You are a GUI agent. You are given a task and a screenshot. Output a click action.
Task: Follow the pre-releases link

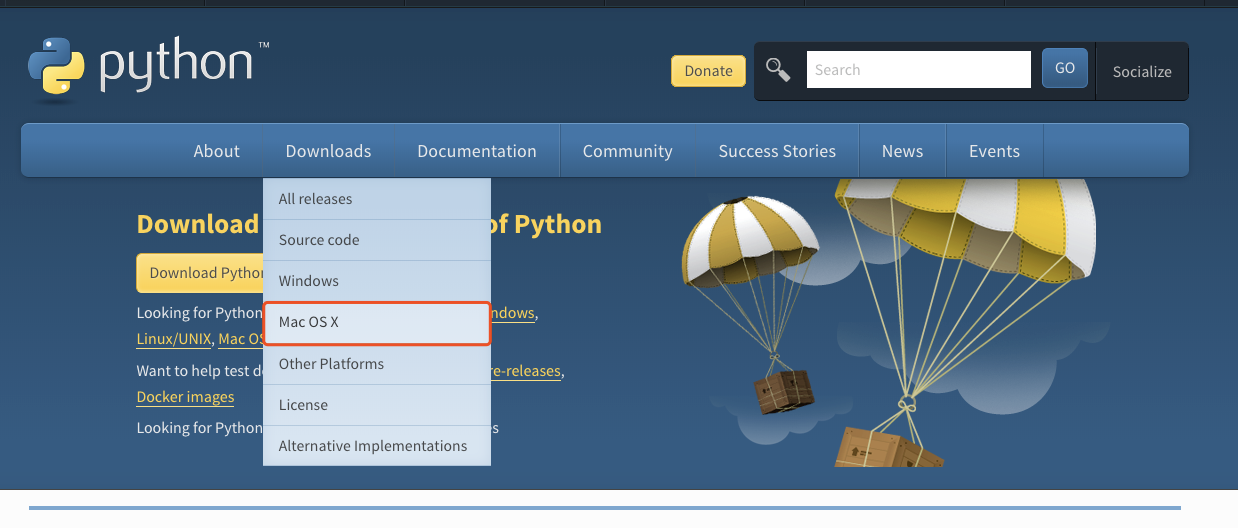click(525, 371)
